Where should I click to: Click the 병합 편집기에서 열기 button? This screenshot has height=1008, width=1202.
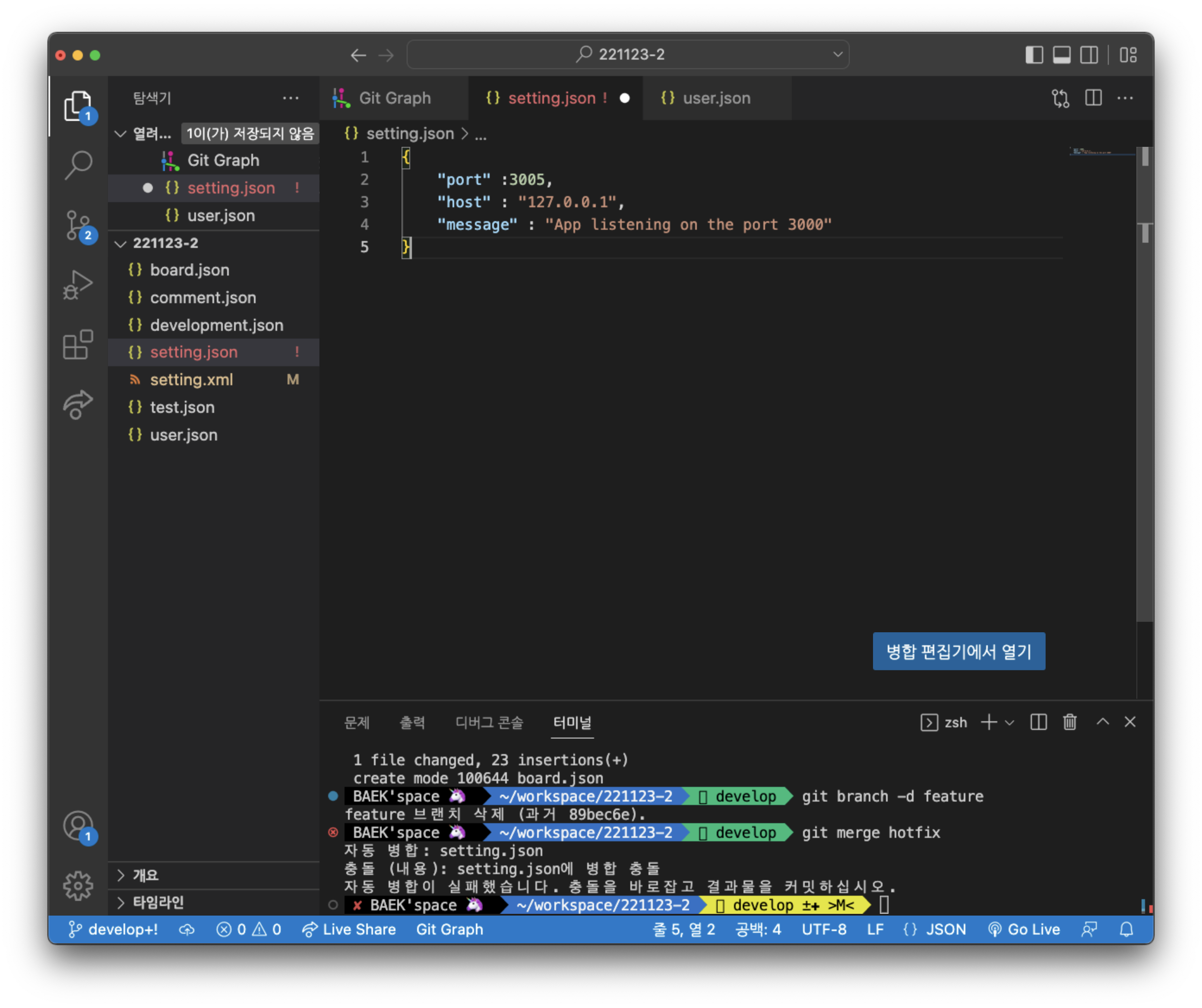click(x=958, y=651)
